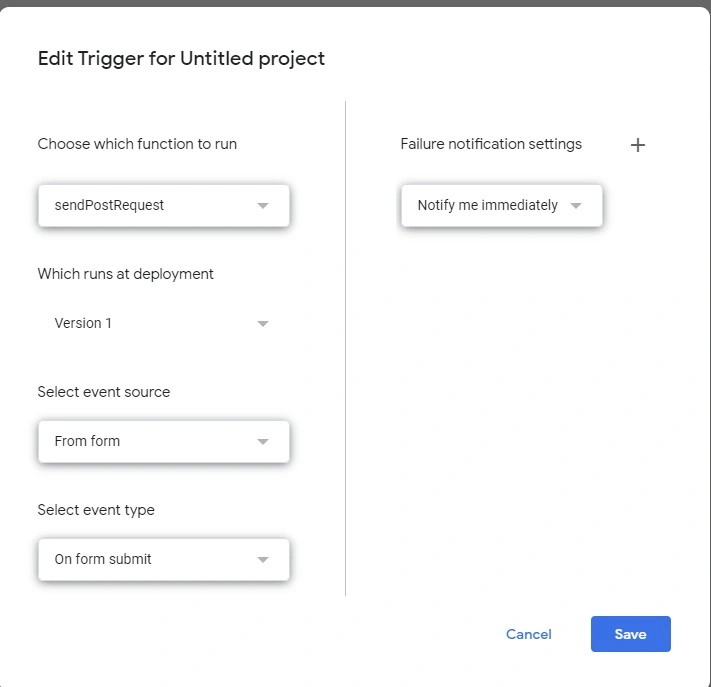Open the On form submit event type dropdown
This screenshot has width=711, height=687.
tap(164, 559)
